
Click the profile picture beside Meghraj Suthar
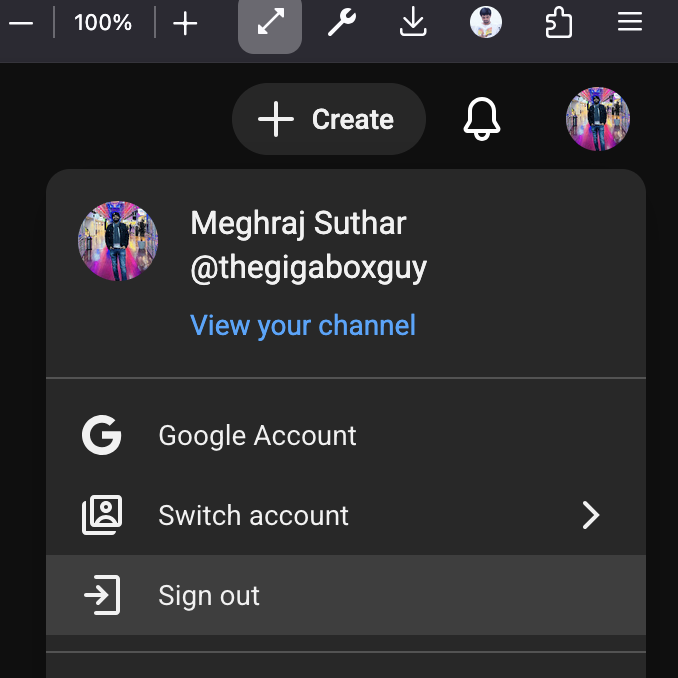pyautogui.click(x=118, y=241)
